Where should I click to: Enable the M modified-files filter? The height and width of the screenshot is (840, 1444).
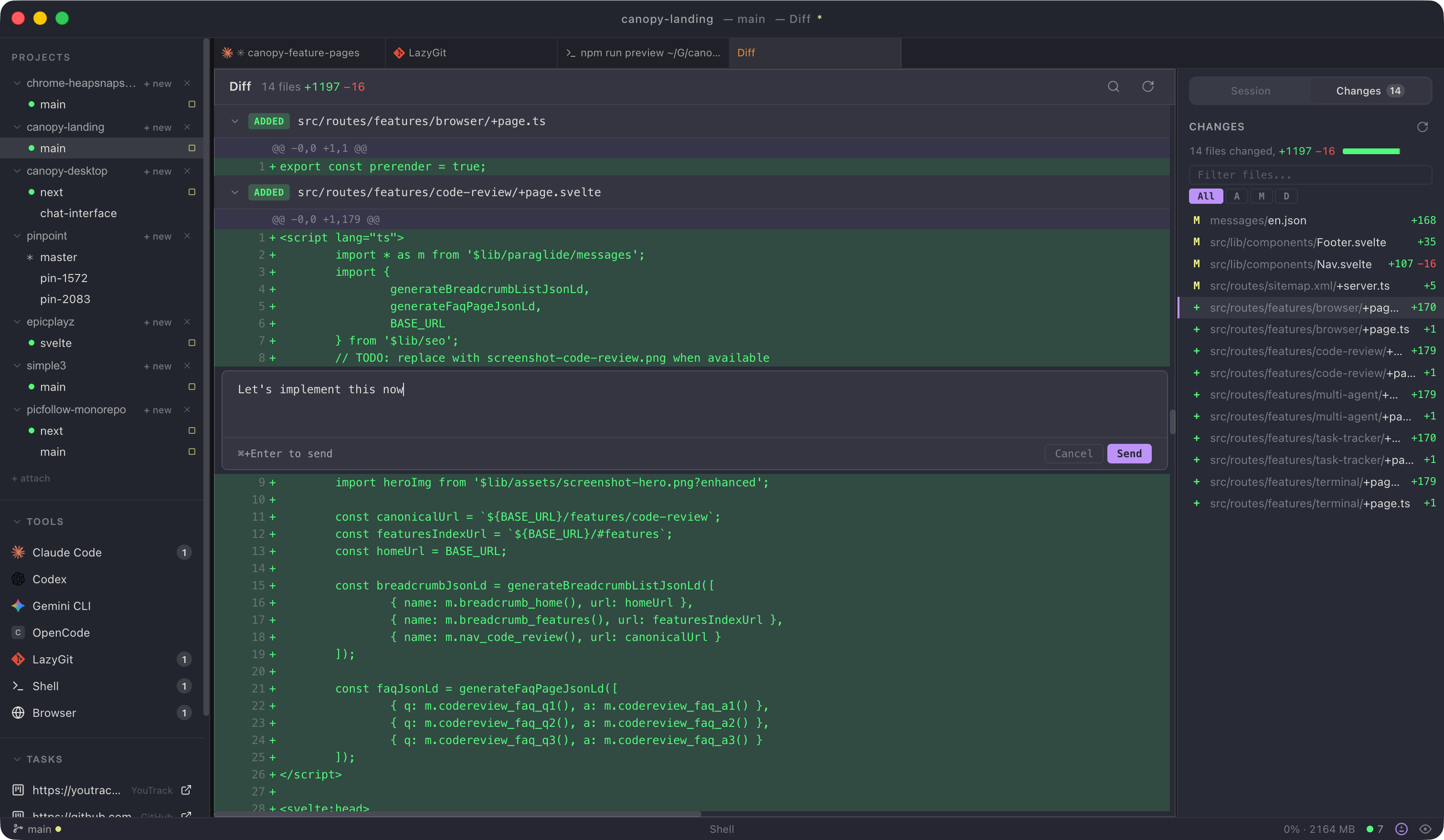click(x=1261, y=196)
